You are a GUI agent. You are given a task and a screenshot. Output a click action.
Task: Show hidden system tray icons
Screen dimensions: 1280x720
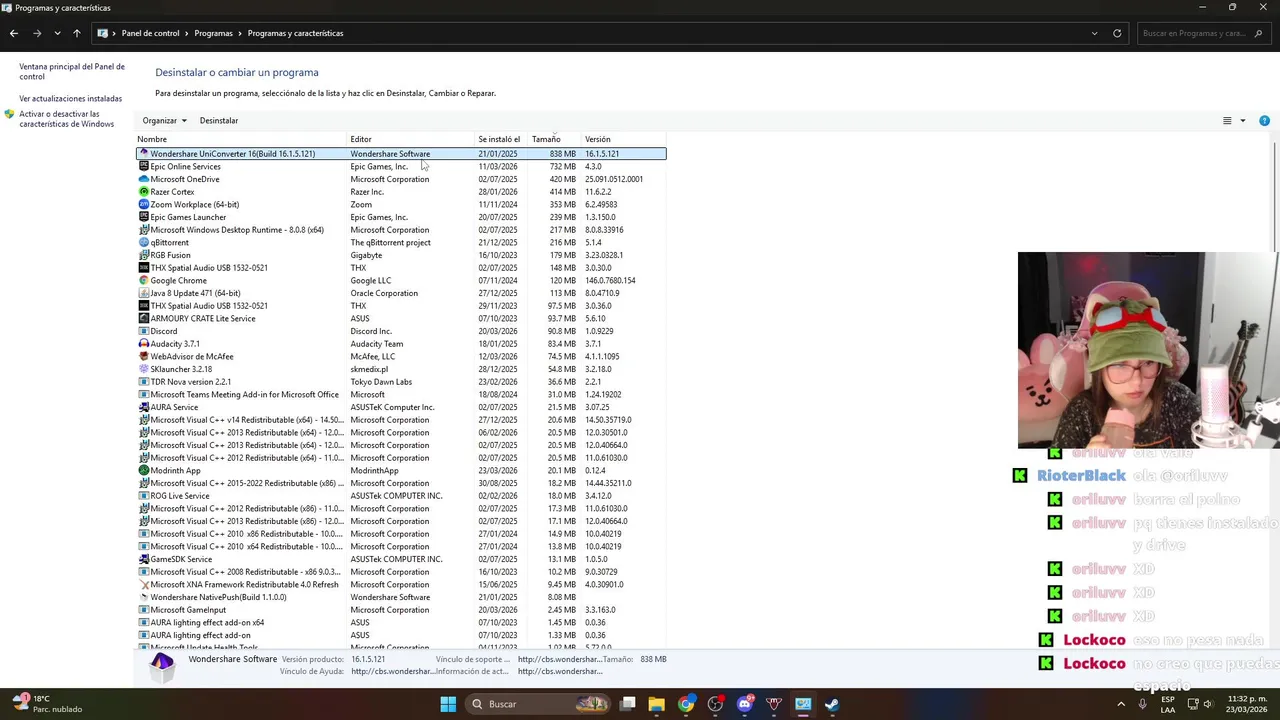1121,704
